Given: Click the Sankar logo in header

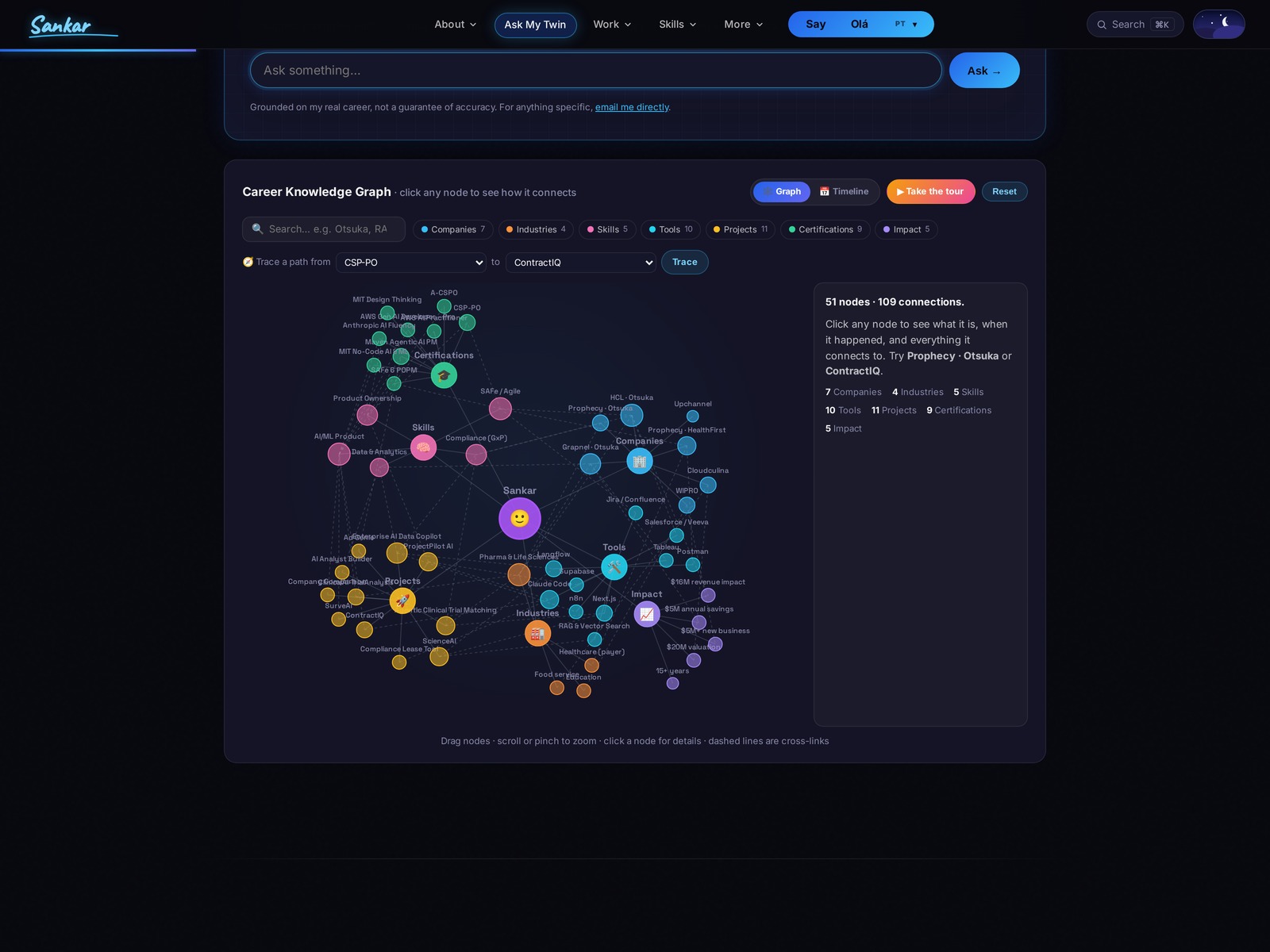Looking at the screenshot, I should [74, 26].
